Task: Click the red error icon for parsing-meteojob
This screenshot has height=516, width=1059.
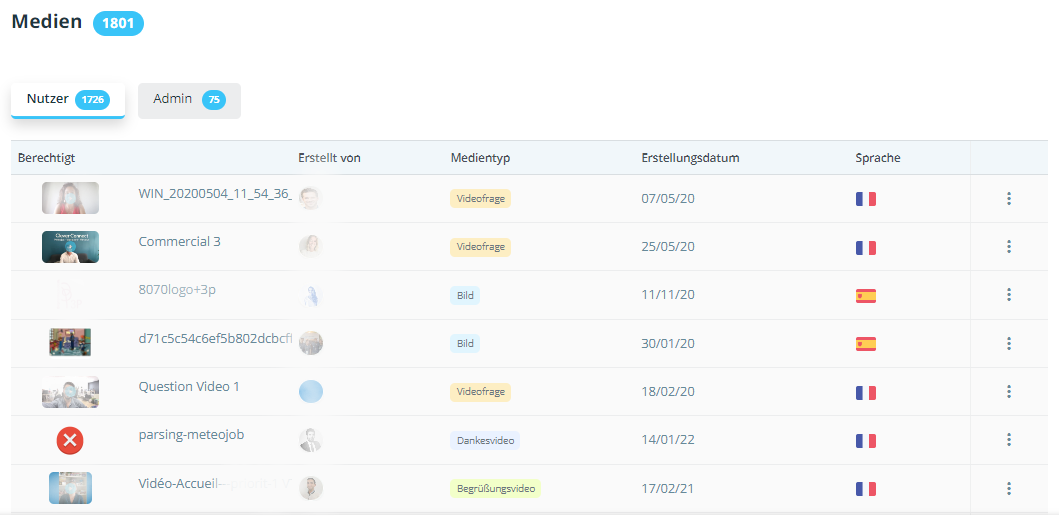Action: [70, 440]
